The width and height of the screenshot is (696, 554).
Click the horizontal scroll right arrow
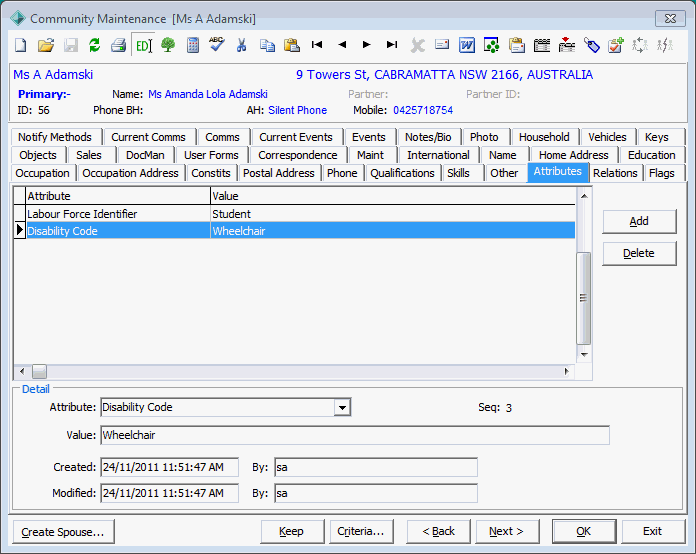point(567,371)
